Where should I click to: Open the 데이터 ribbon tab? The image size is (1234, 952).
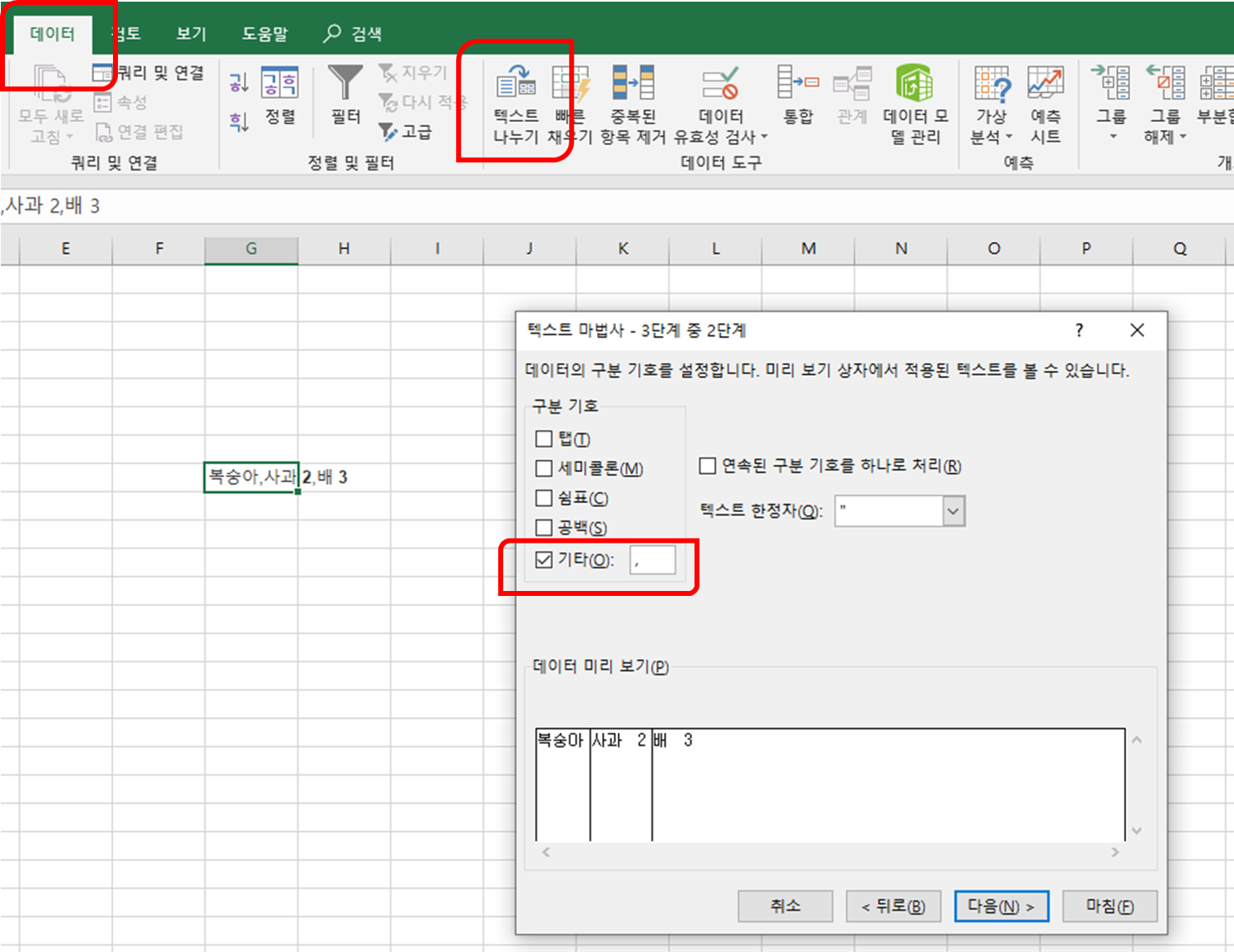52,34
